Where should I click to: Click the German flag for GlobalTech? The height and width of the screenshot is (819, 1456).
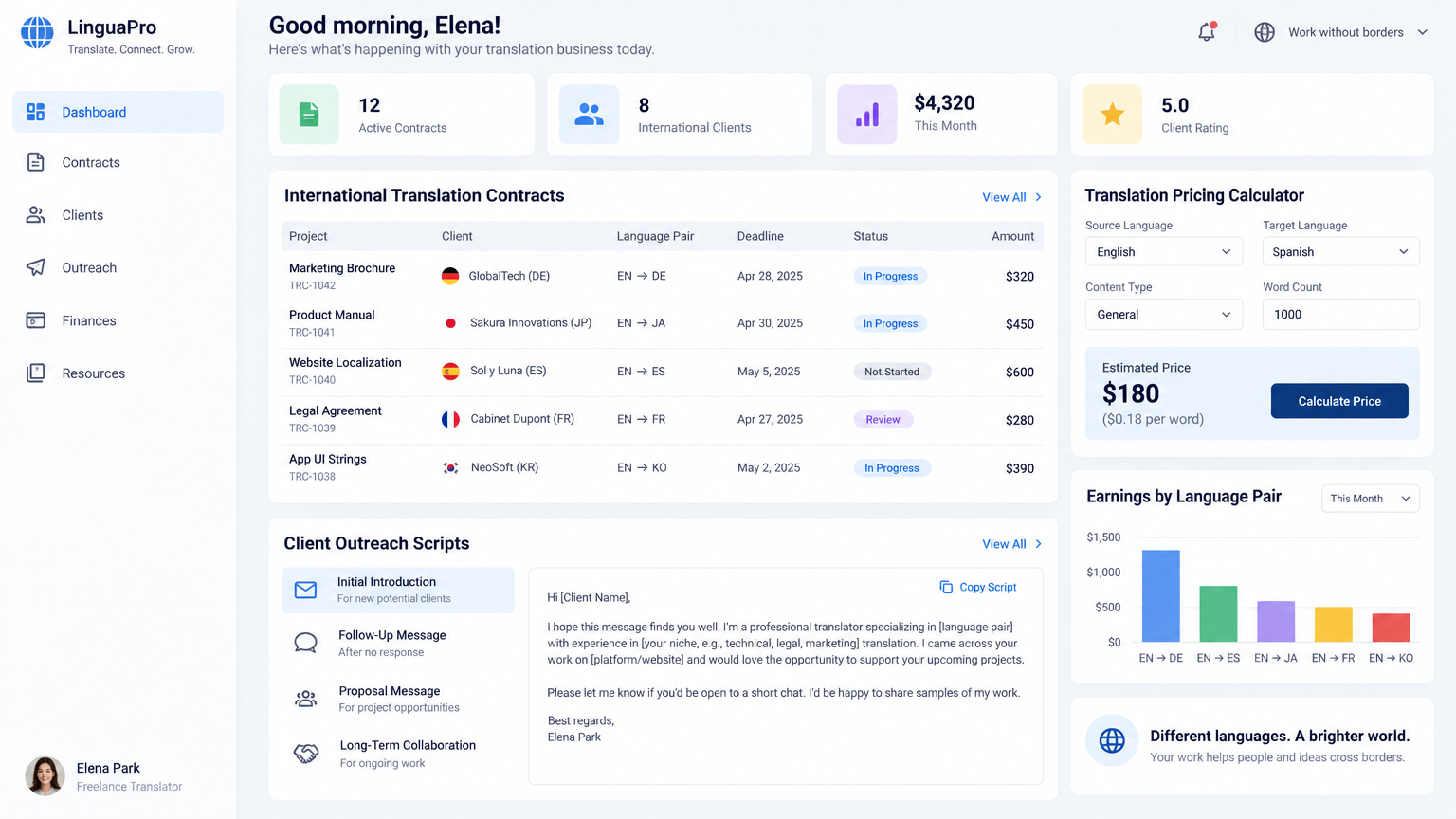point(450,276)
